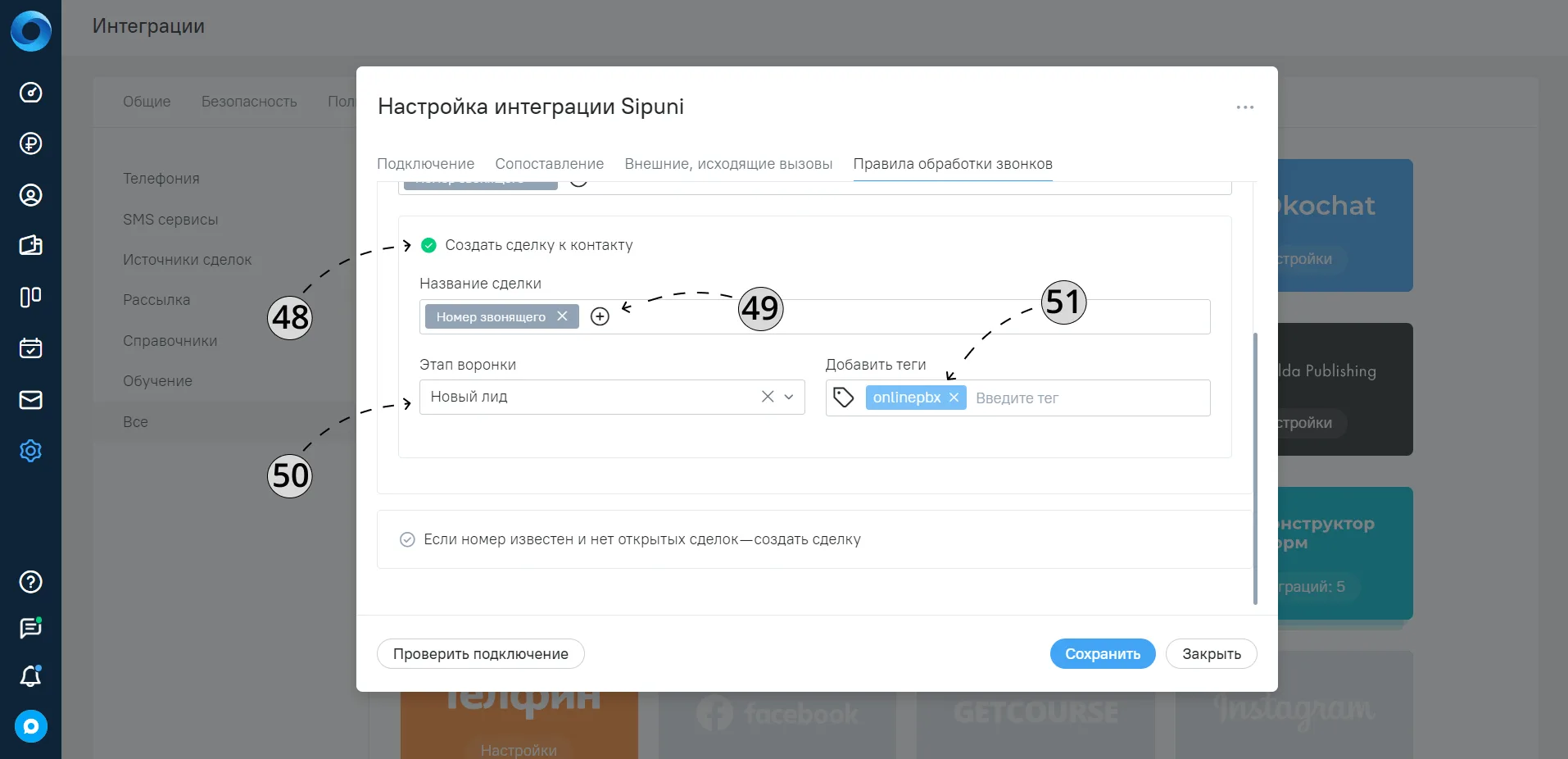The image size is (1568, 759).
Task: Select 'Телефония' in the integrations list
Action: pyautogui.click(x=161, y=179)
